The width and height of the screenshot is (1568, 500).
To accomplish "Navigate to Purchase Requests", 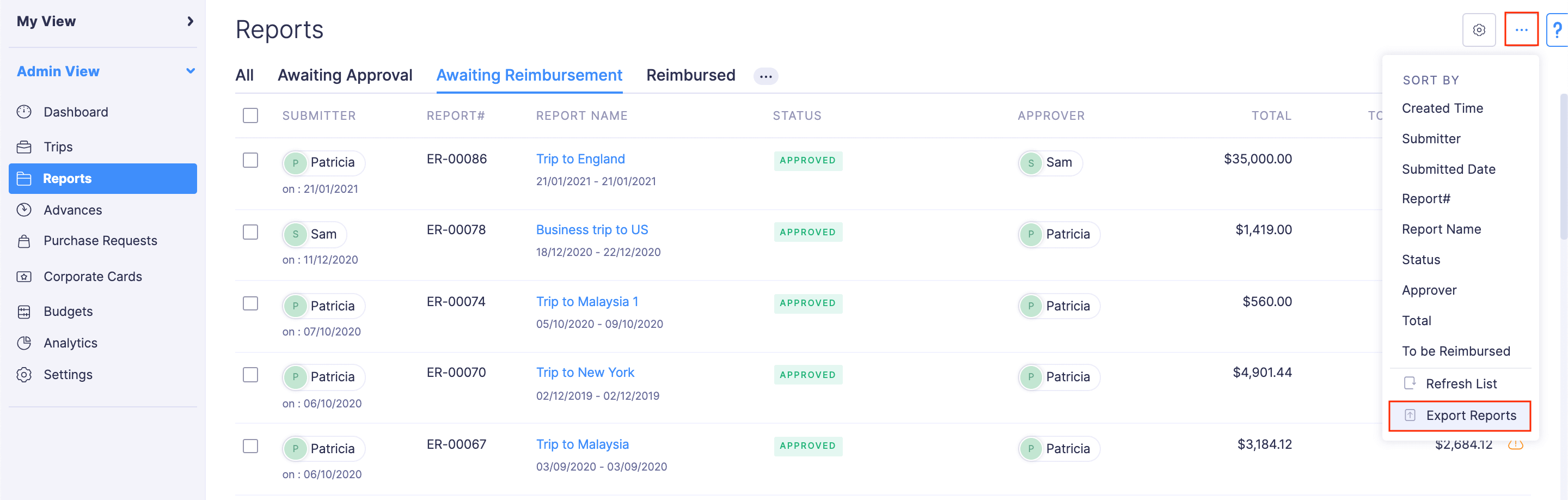I will tap(99, 241).
